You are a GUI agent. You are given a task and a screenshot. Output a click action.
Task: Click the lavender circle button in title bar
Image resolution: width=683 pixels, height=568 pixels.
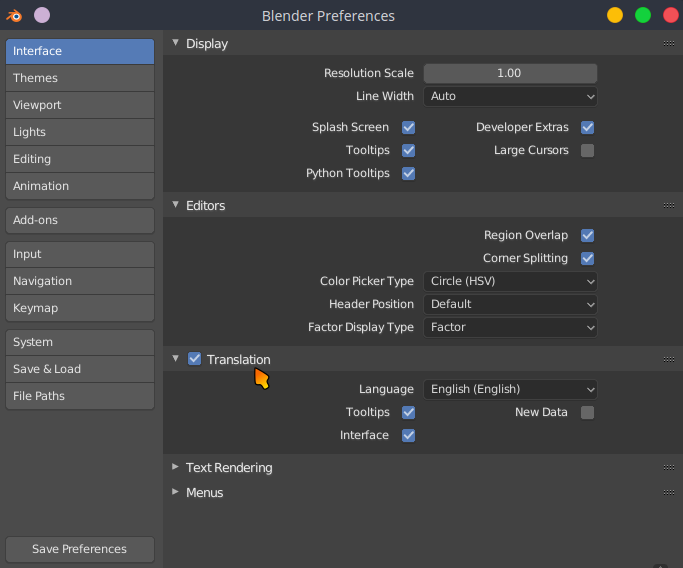click(x=42, y=15)
